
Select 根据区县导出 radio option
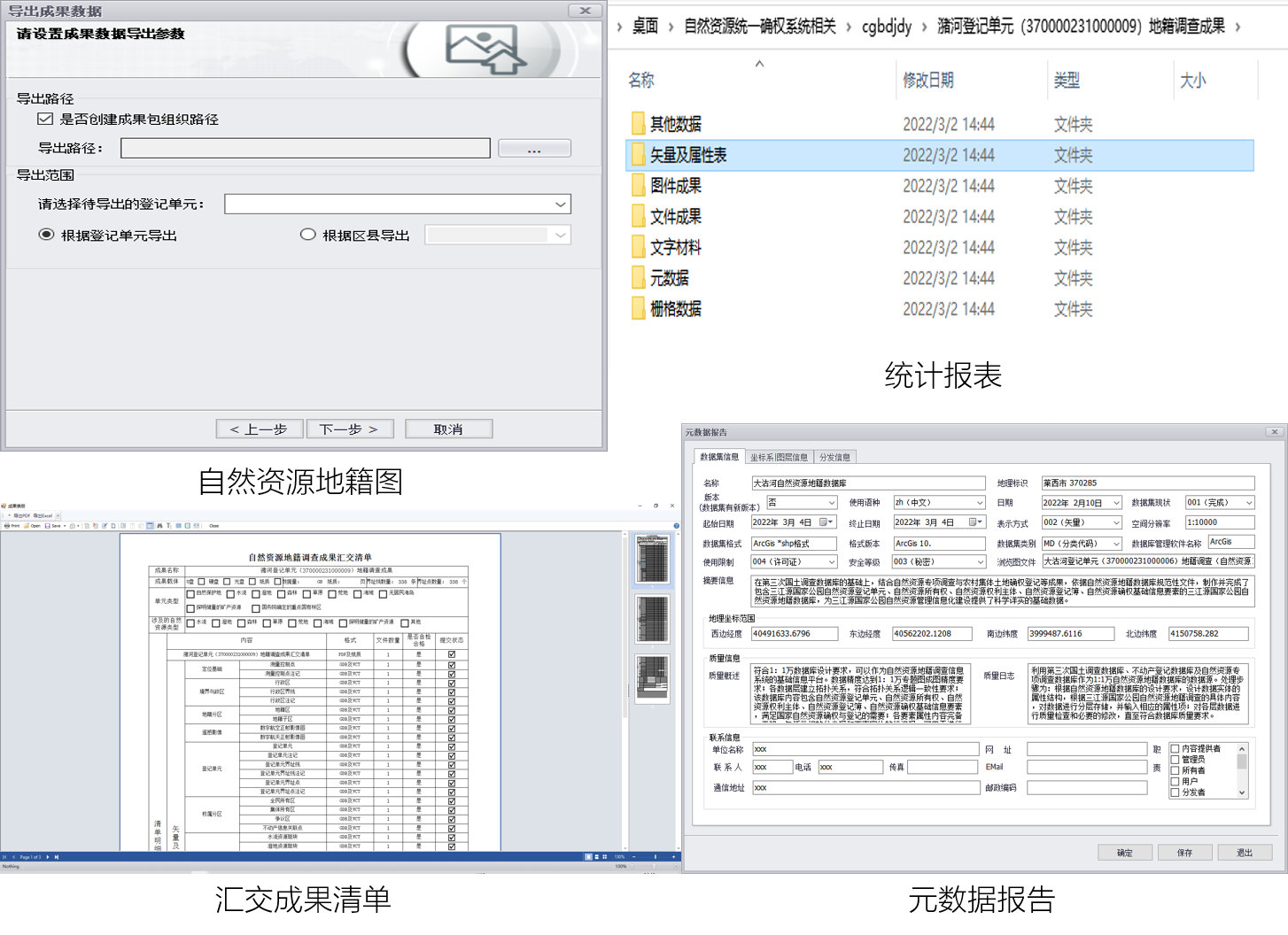308,235
